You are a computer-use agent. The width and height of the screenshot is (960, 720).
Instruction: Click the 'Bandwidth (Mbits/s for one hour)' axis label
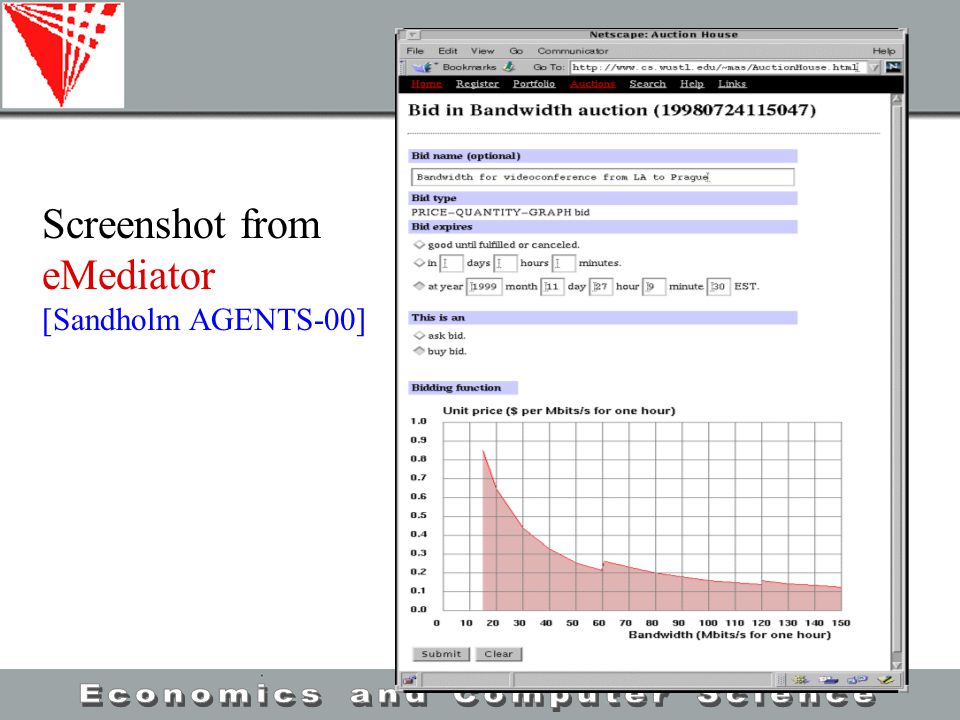click(x=730, y=635)
